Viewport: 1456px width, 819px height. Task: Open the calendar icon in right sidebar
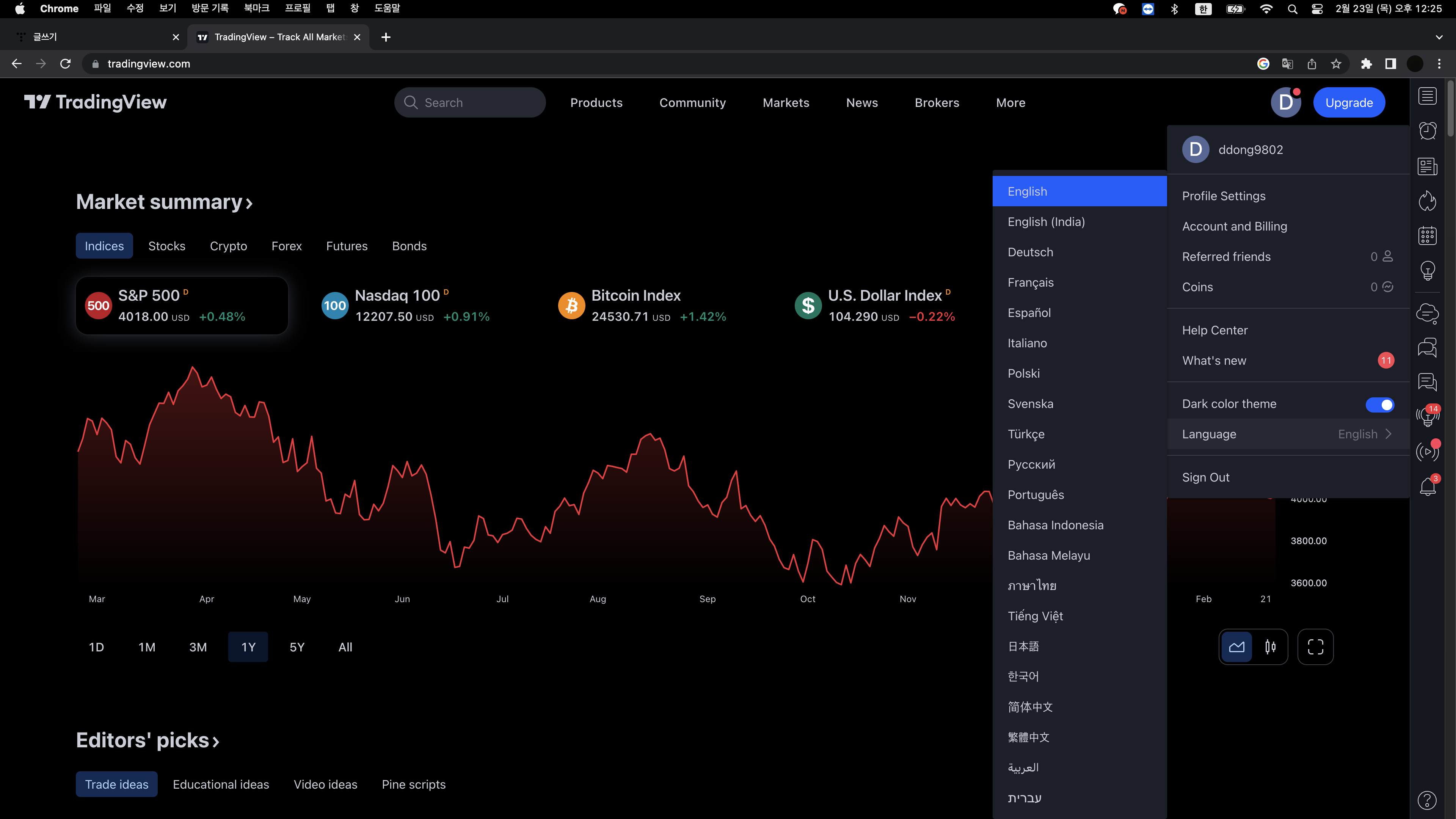point(1427,236)
